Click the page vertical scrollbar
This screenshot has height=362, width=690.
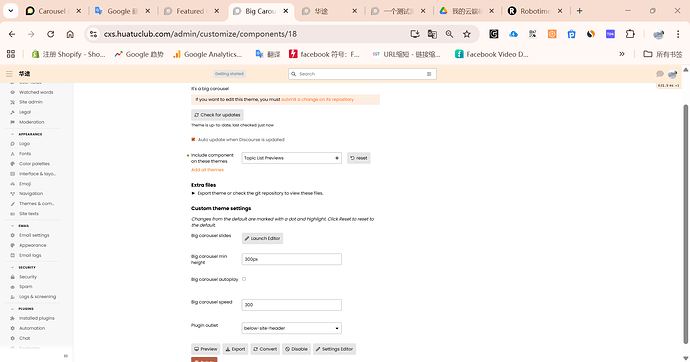tap(685, 224)
